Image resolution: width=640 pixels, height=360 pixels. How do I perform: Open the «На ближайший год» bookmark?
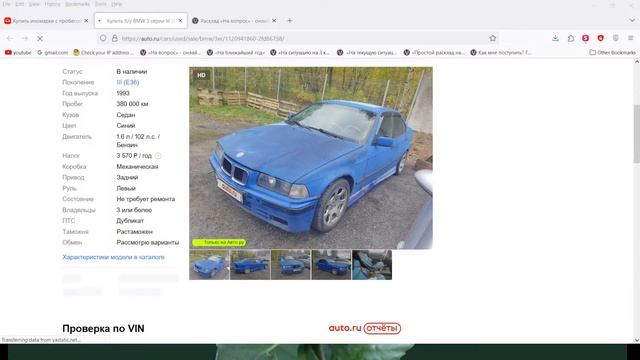pos(236,53)
